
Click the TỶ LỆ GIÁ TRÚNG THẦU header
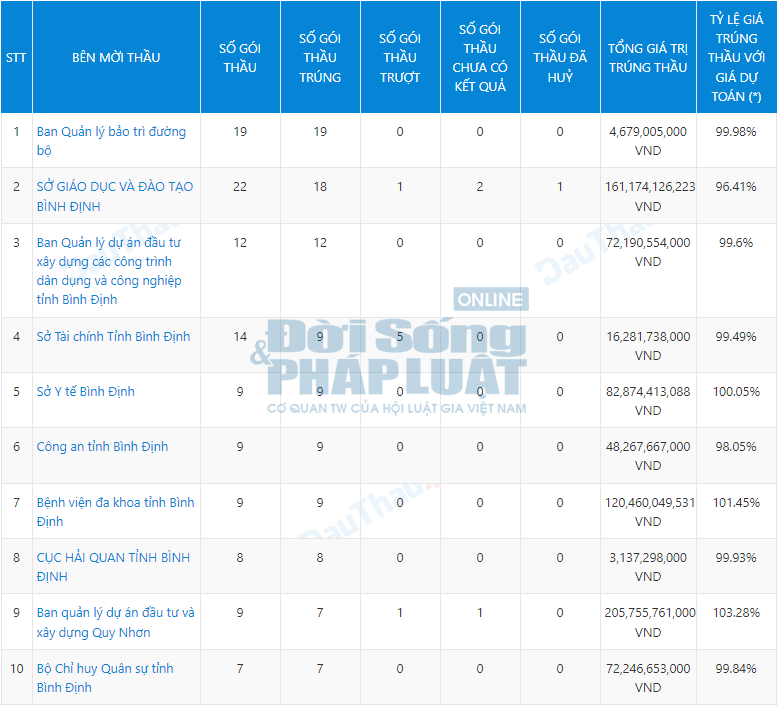click(x=736, y=57)
